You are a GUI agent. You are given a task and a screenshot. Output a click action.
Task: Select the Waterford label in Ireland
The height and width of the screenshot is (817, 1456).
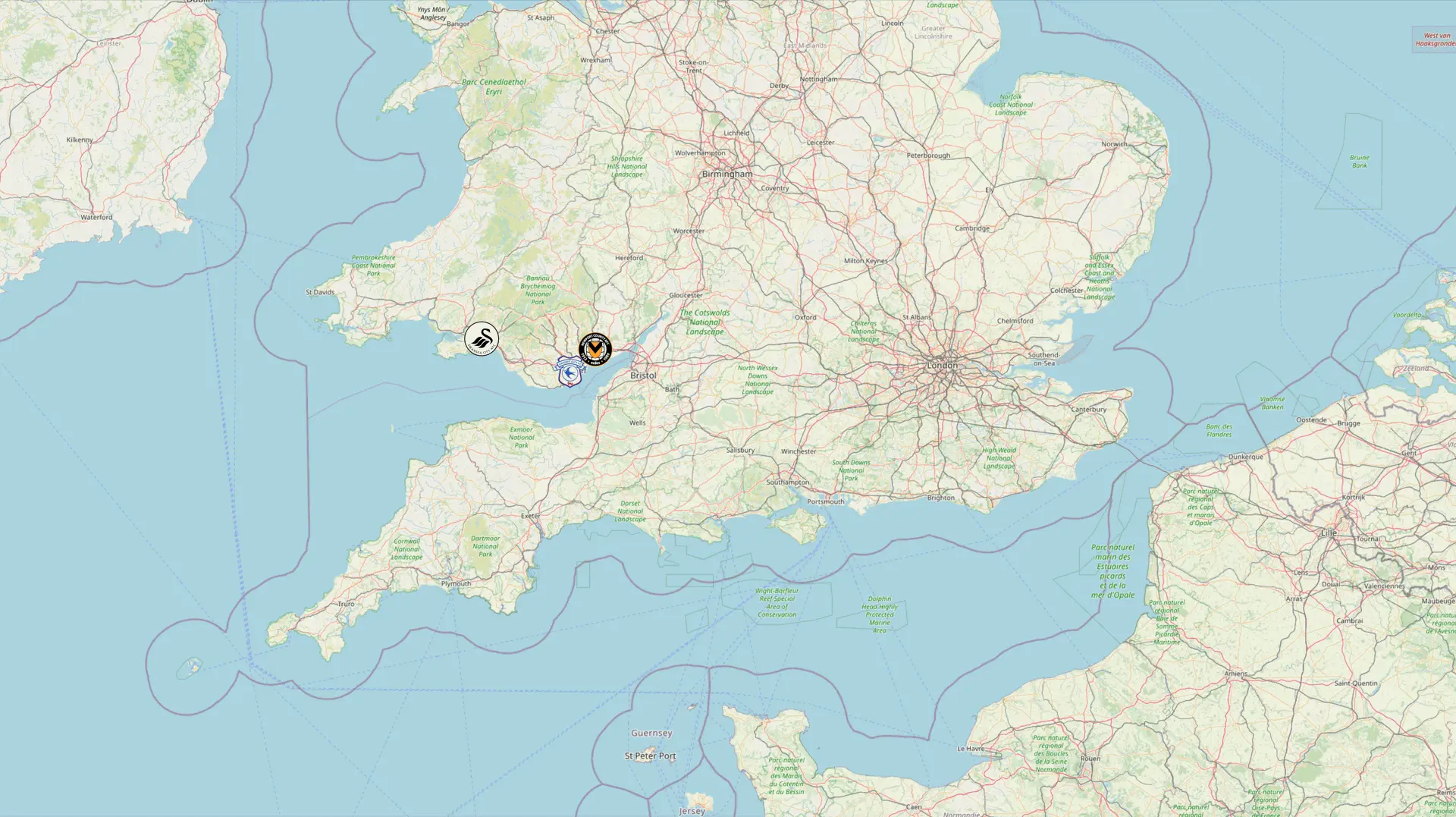[96, 218]
